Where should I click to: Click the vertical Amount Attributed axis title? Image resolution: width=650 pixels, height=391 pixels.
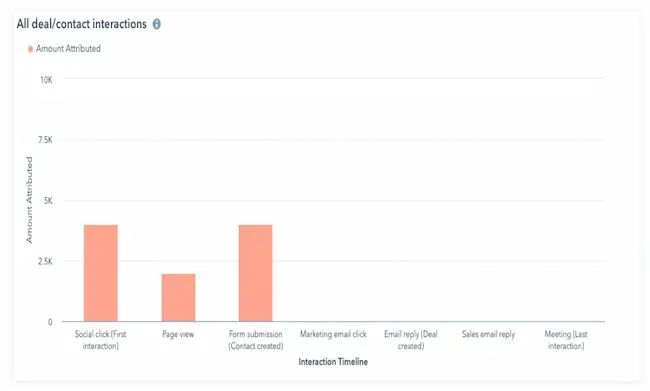[29, 199]
